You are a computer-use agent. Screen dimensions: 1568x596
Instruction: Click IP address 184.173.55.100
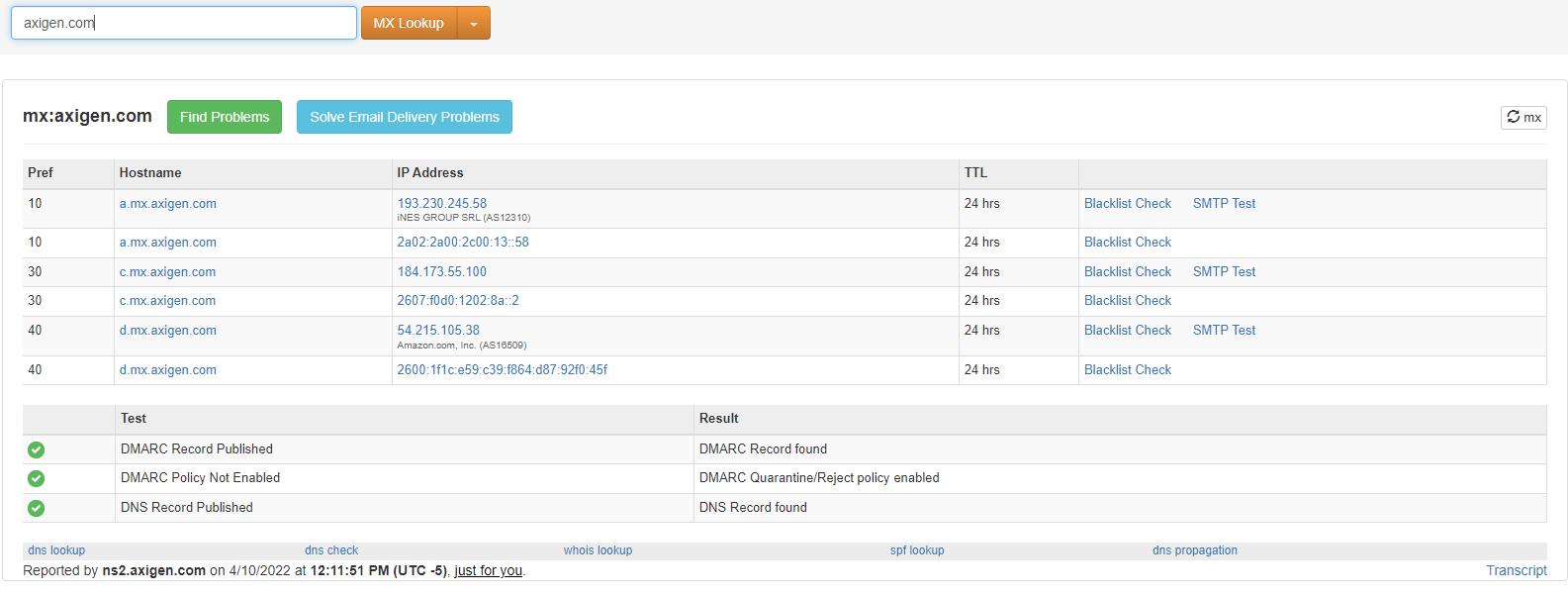(442, 271)
